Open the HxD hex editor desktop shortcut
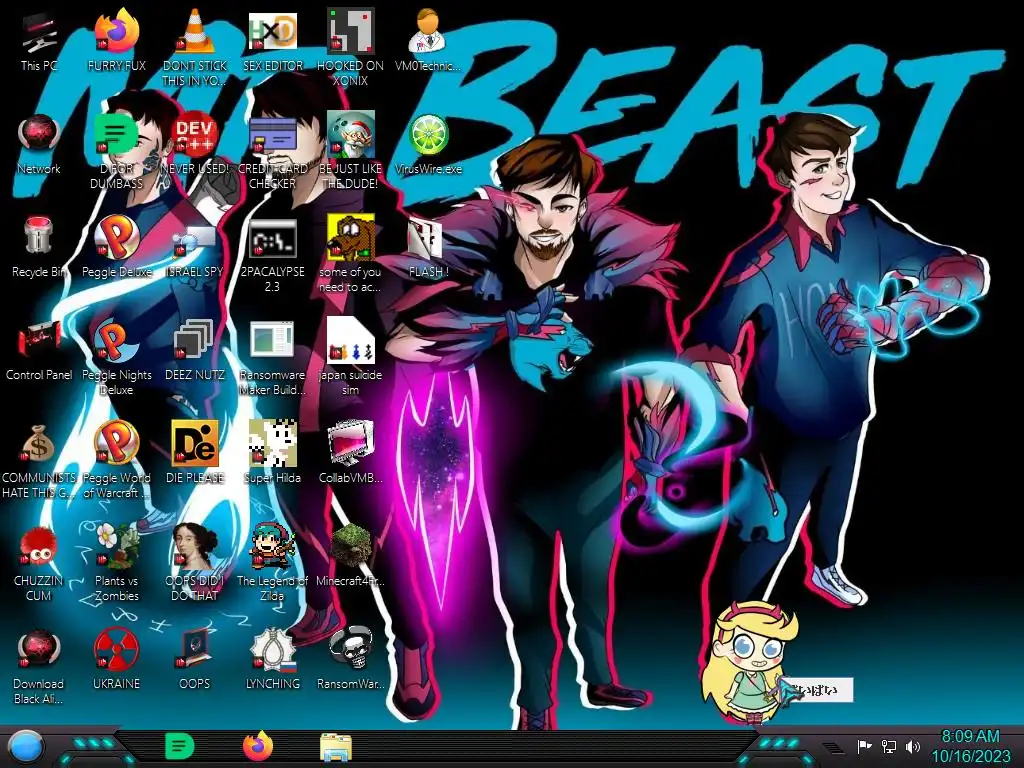The image size is (1024, 768). (272, 40)
